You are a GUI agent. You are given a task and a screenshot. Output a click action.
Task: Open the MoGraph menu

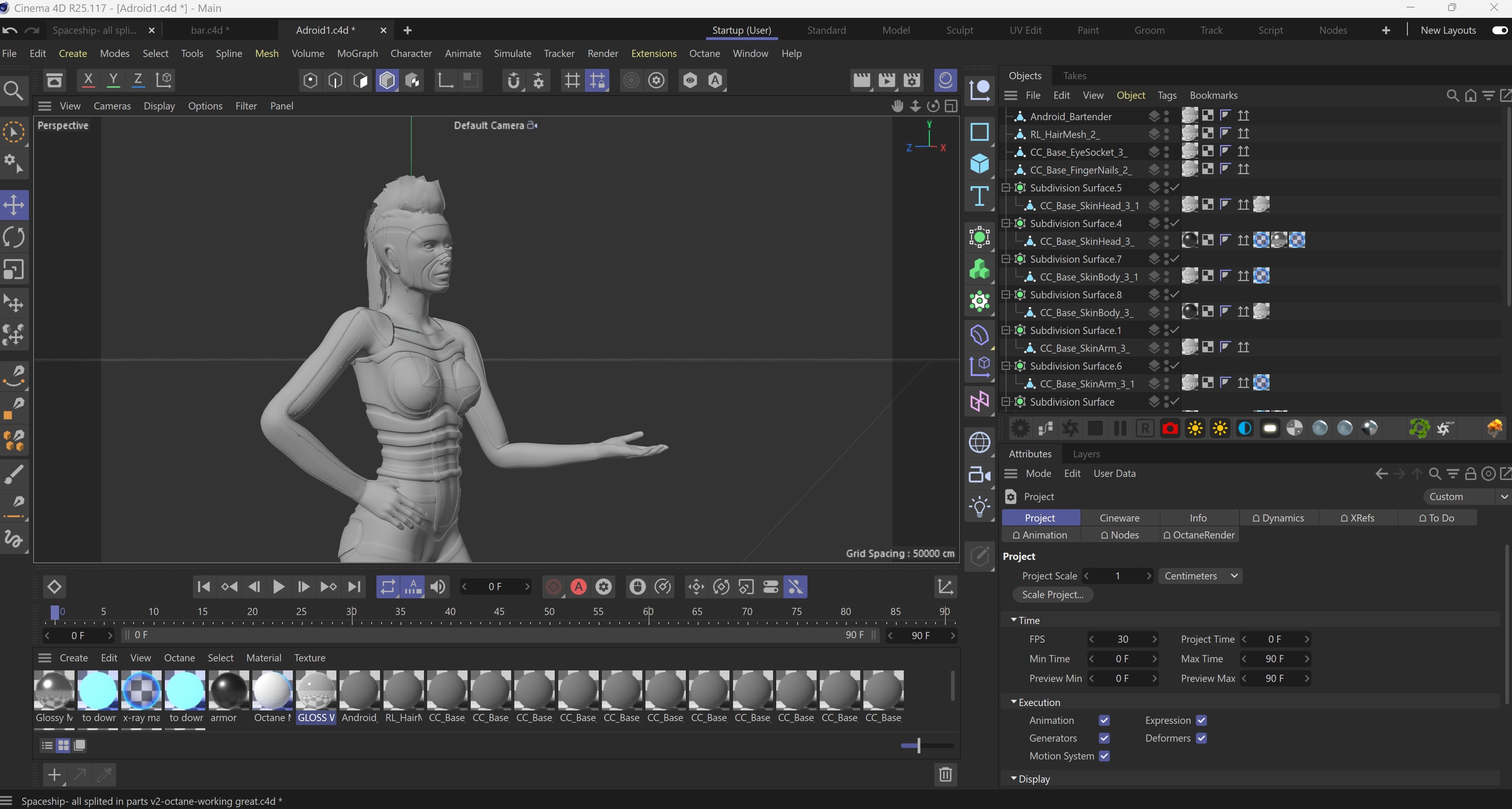click(357, 53)
